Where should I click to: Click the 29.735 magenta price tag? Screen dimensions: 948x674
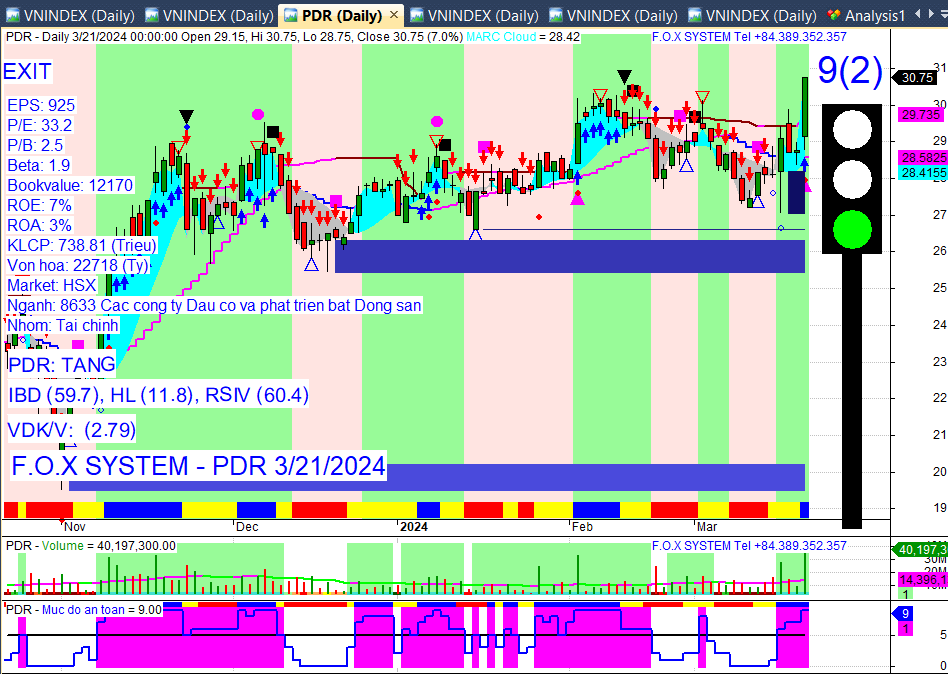point(920,114)
